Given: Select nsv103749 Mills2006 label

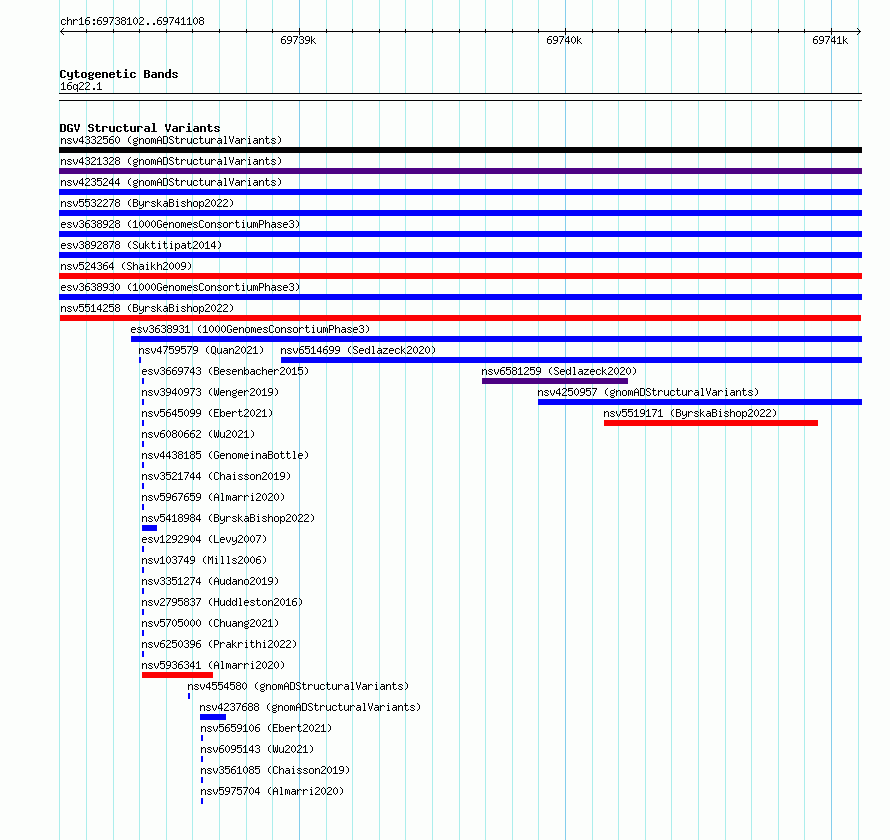Looking at the screenshot, I should [x=204, y=560].
